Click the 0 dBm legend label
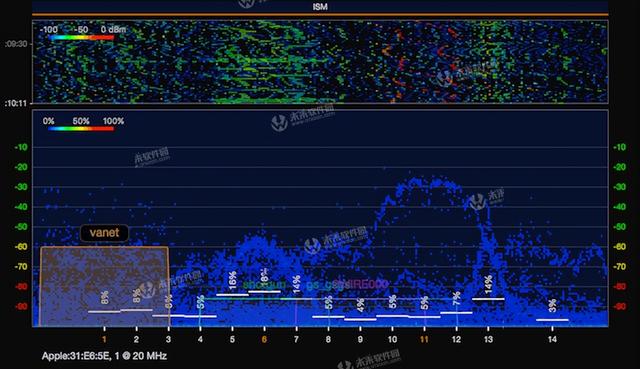The width and height of the screenshot is (640, 369). click(113, 29)
